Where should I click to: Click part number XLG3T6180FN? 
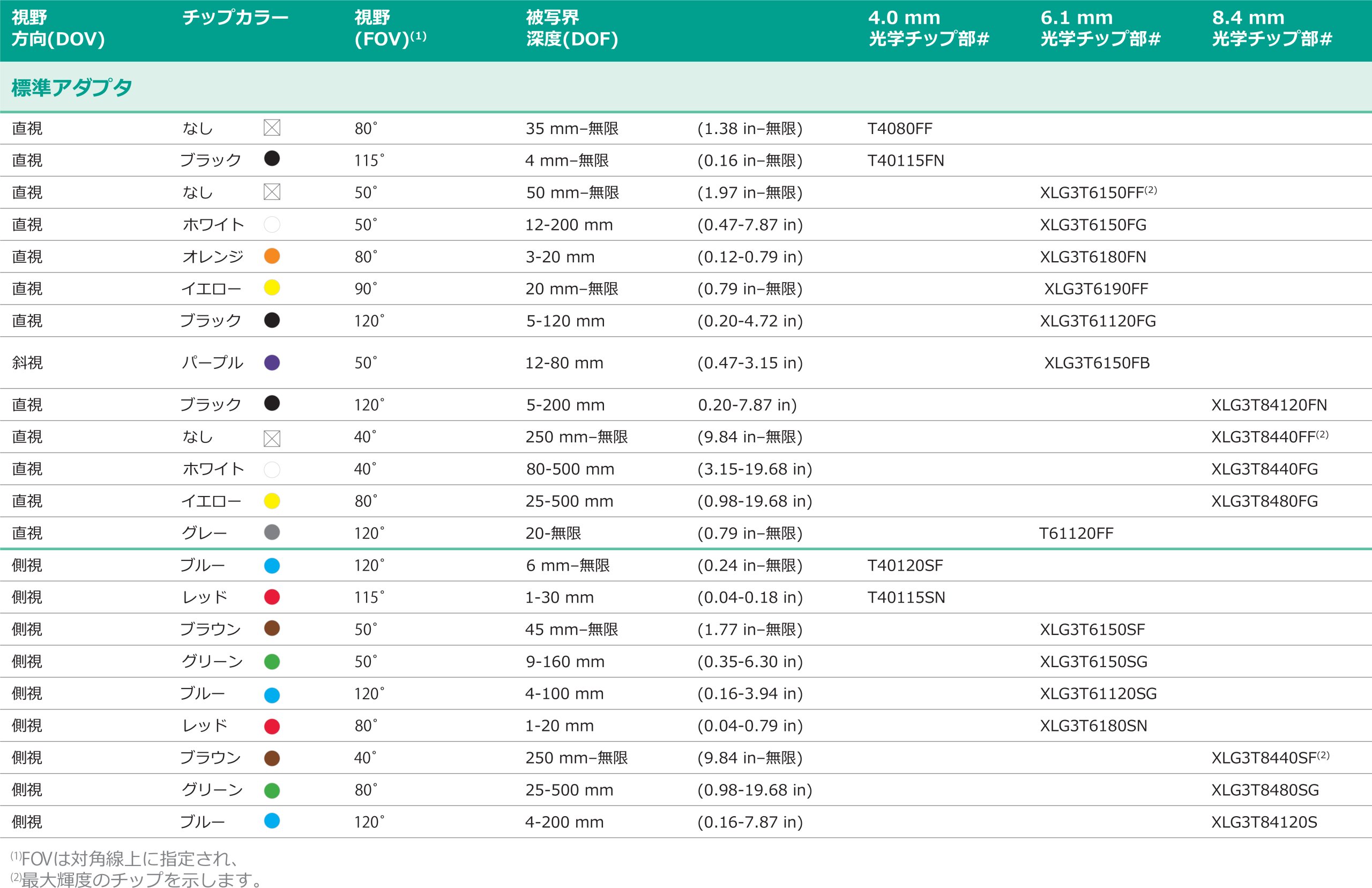[x=1093, y=257]
